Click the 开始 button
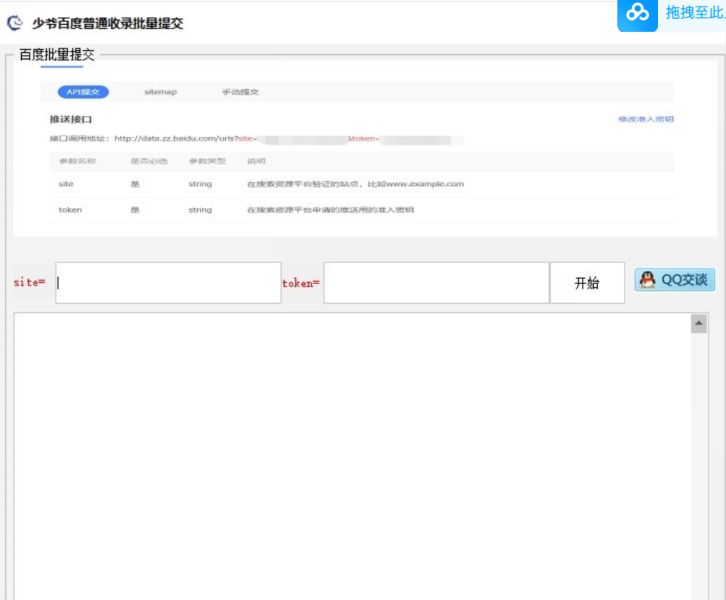726x600 pixels. 587,283
